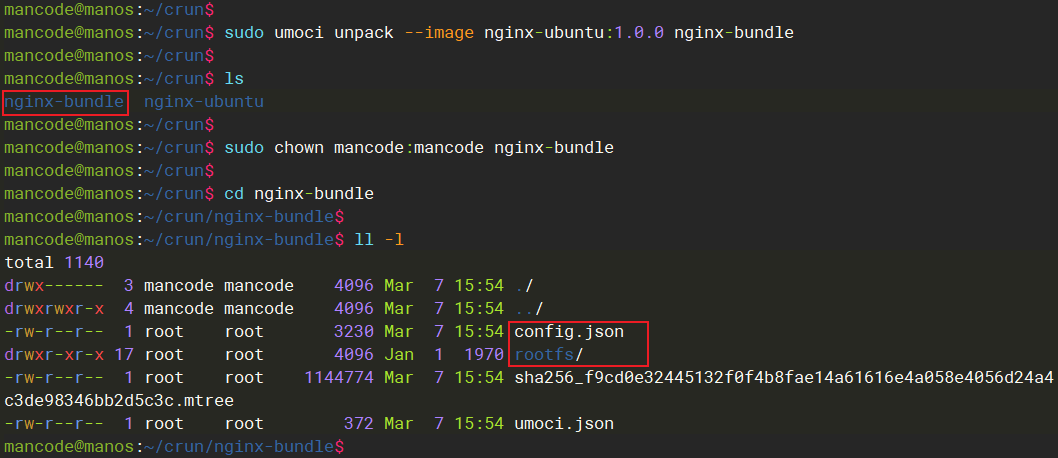Click the config.json file name

coord(568,331)
